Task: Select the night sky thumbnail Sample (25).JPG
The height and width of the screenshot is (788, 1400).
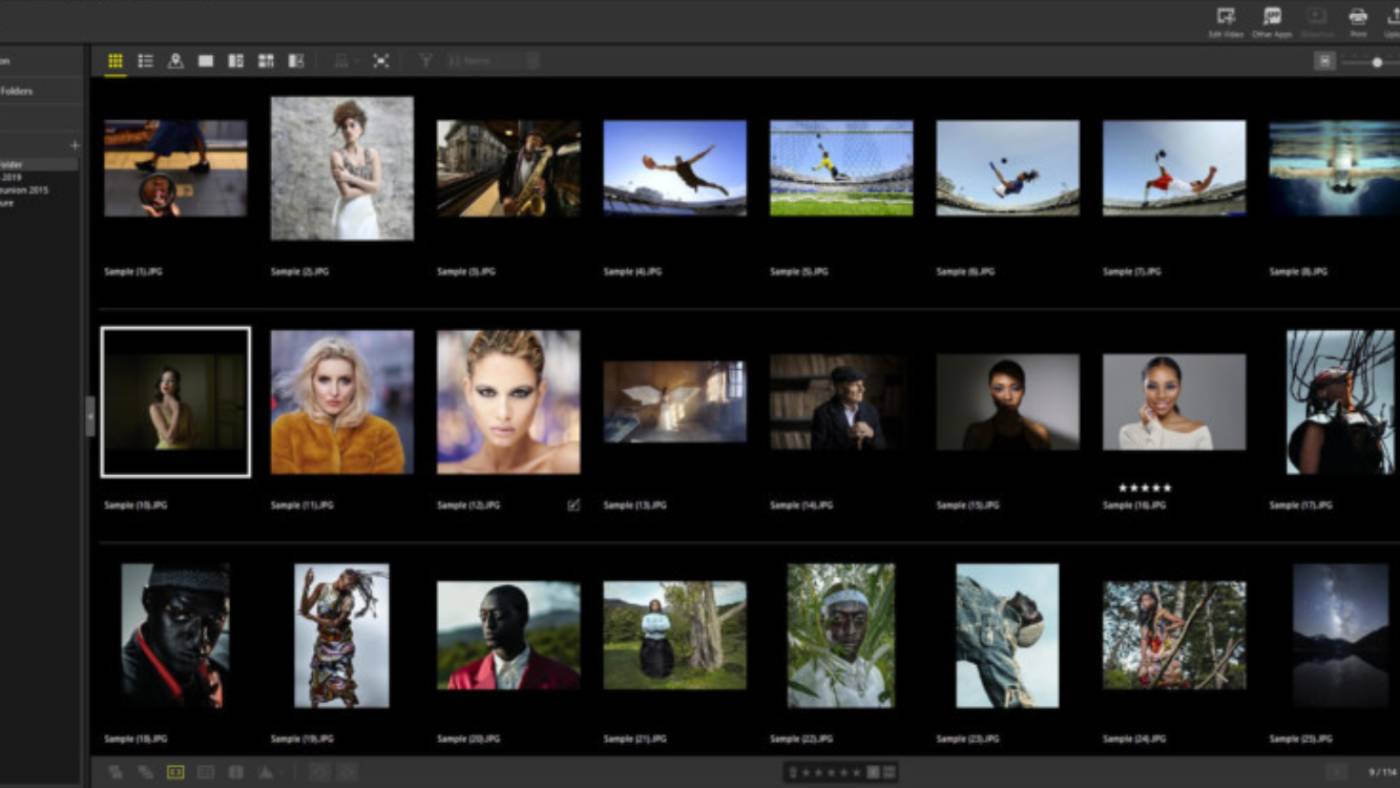Action: click(1340, 636)
